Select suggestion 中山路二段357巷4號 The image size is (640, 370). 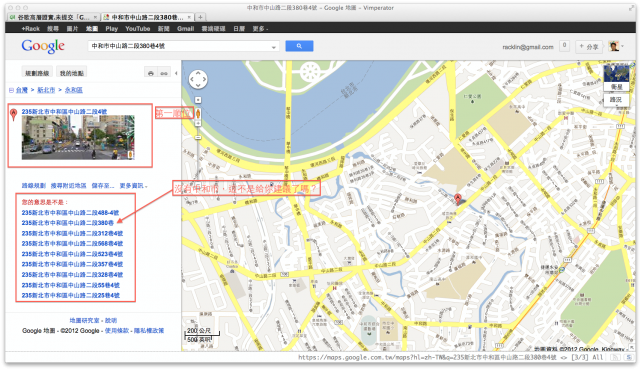point(72,264)
